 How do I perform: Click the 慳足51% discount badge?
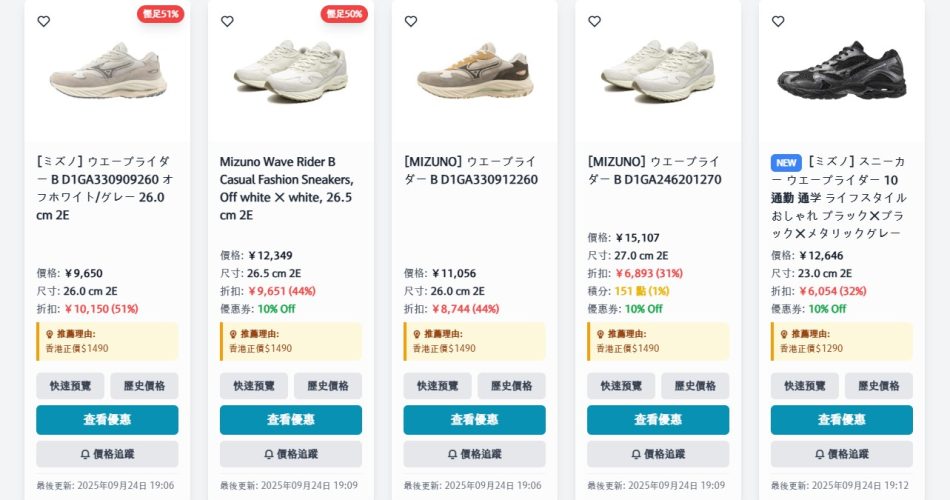(x=161, y=14)
